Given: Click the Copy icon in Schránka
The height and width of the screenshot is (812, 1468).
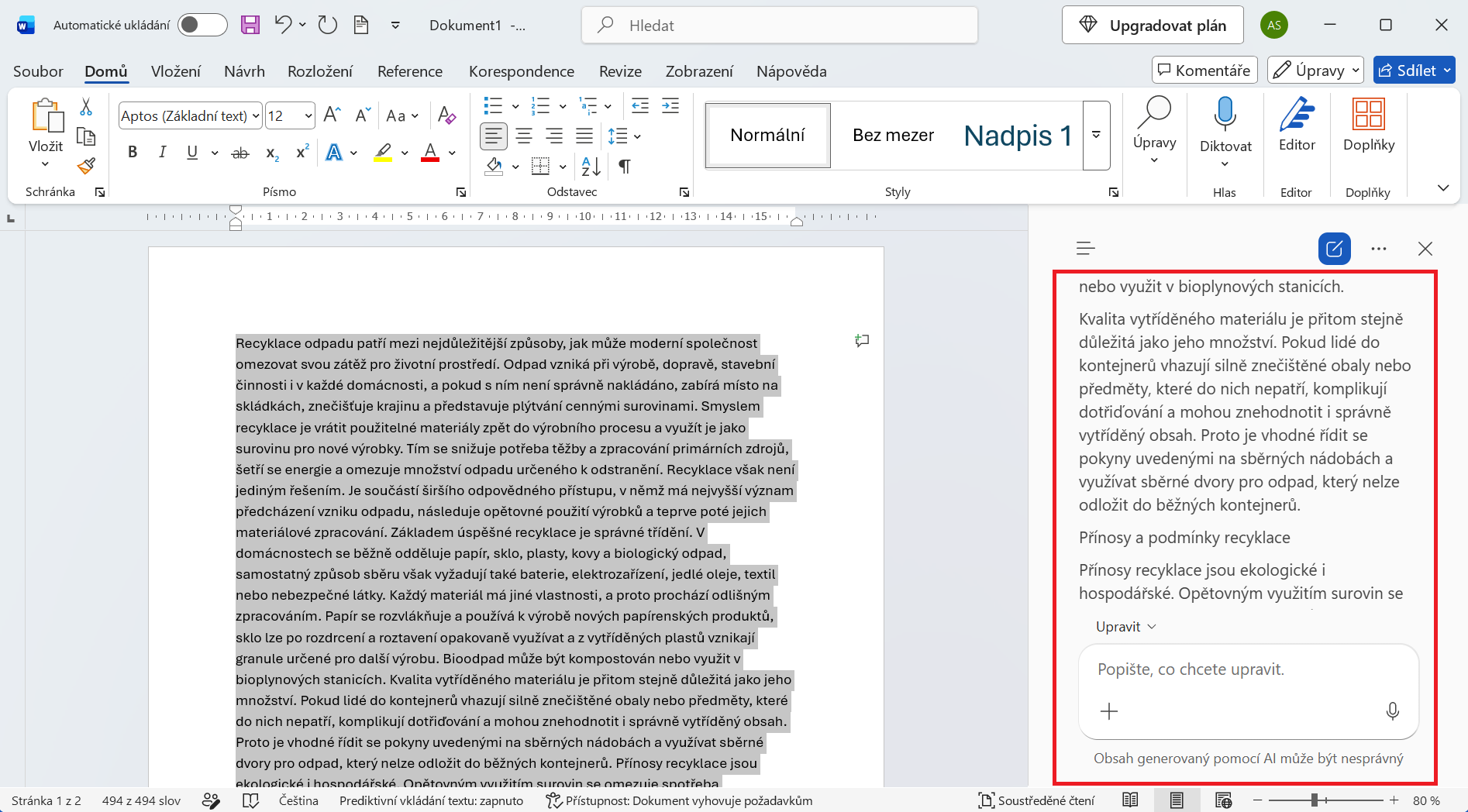Looking at the screenshot, I should click(x=86, y=136).
